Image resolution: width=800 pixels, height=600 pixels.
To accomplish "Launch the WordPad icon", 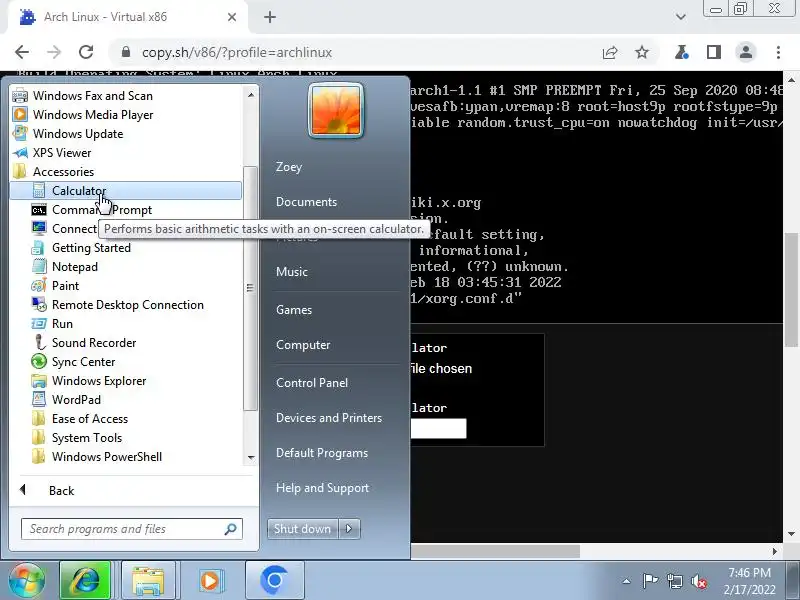I will click(x=39, y=400).
